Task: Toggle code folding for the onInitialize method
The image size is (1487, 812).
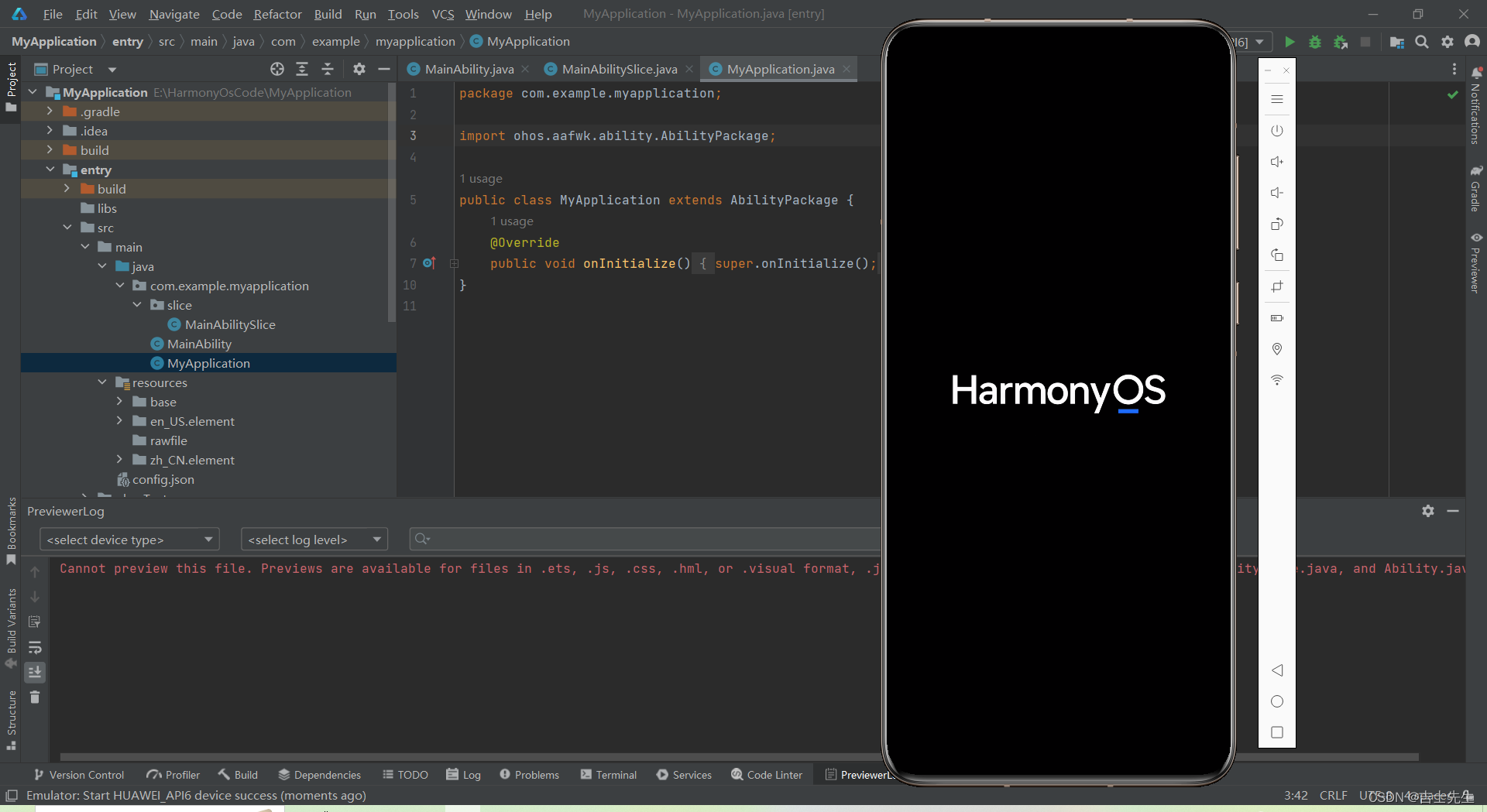Action: click(x=455, y=264)
